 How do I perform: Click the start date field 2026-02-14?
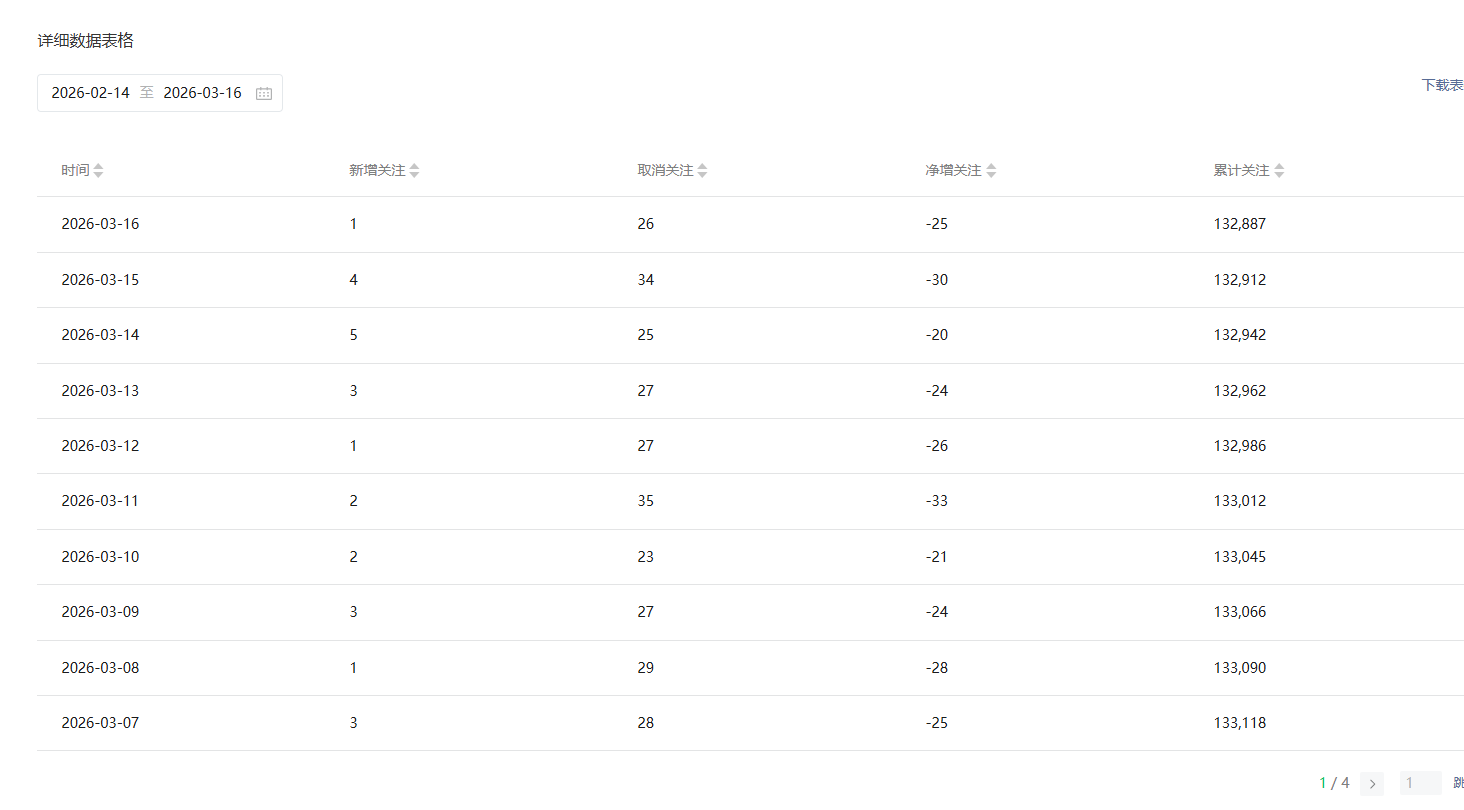coord(91,93)
